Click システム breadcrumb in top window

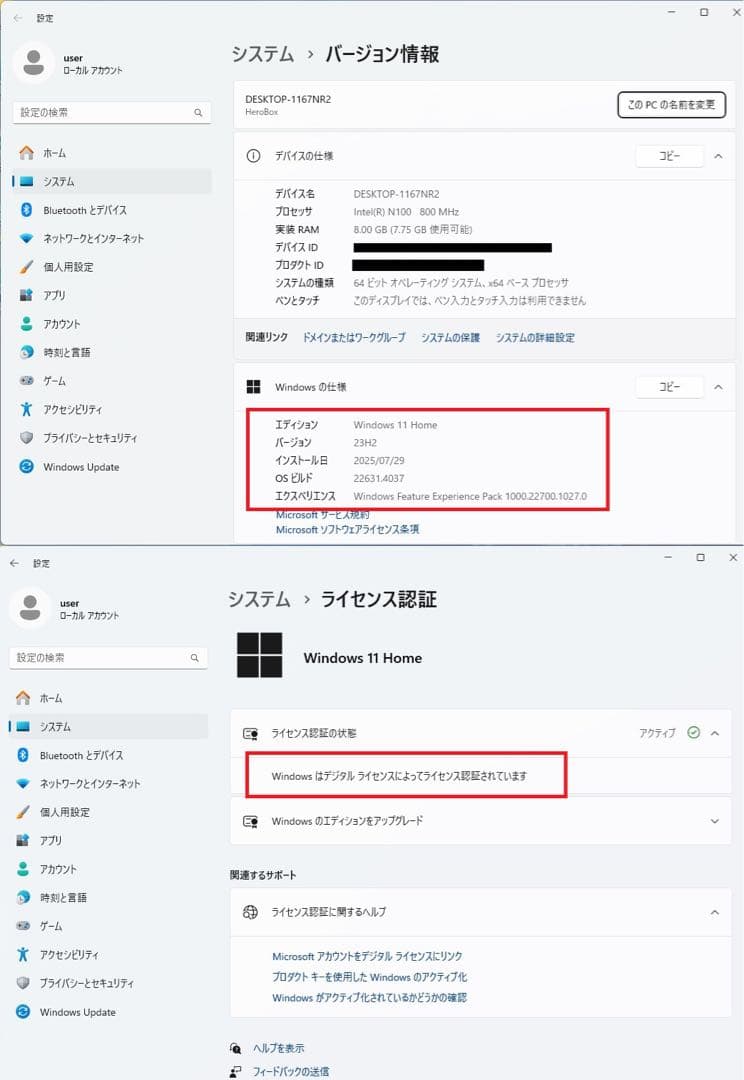(262, 54)
